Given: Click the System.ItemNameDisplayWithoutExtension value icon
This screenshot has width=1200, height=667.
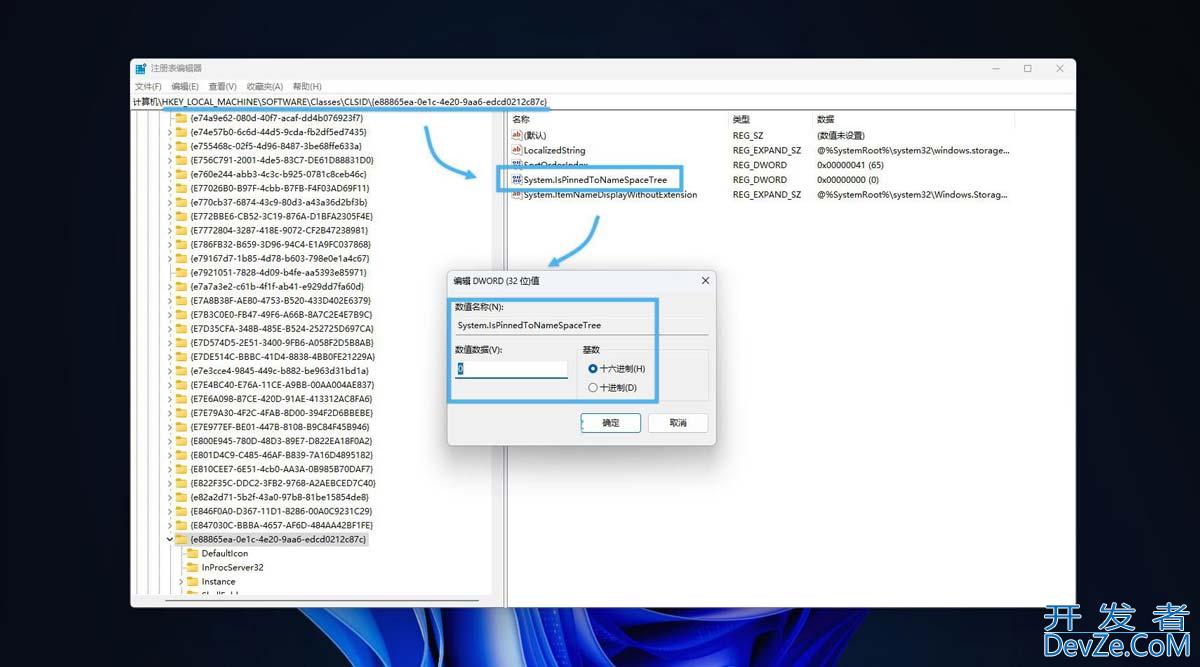Looking at the screenshot, I should pyautogui.click(x=517, y=195).
